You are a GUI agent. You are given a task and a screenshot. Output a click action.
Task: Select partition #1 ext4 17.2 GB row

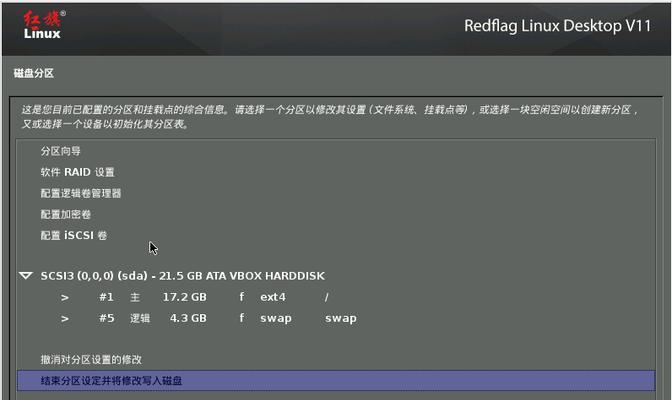point(336,297)
